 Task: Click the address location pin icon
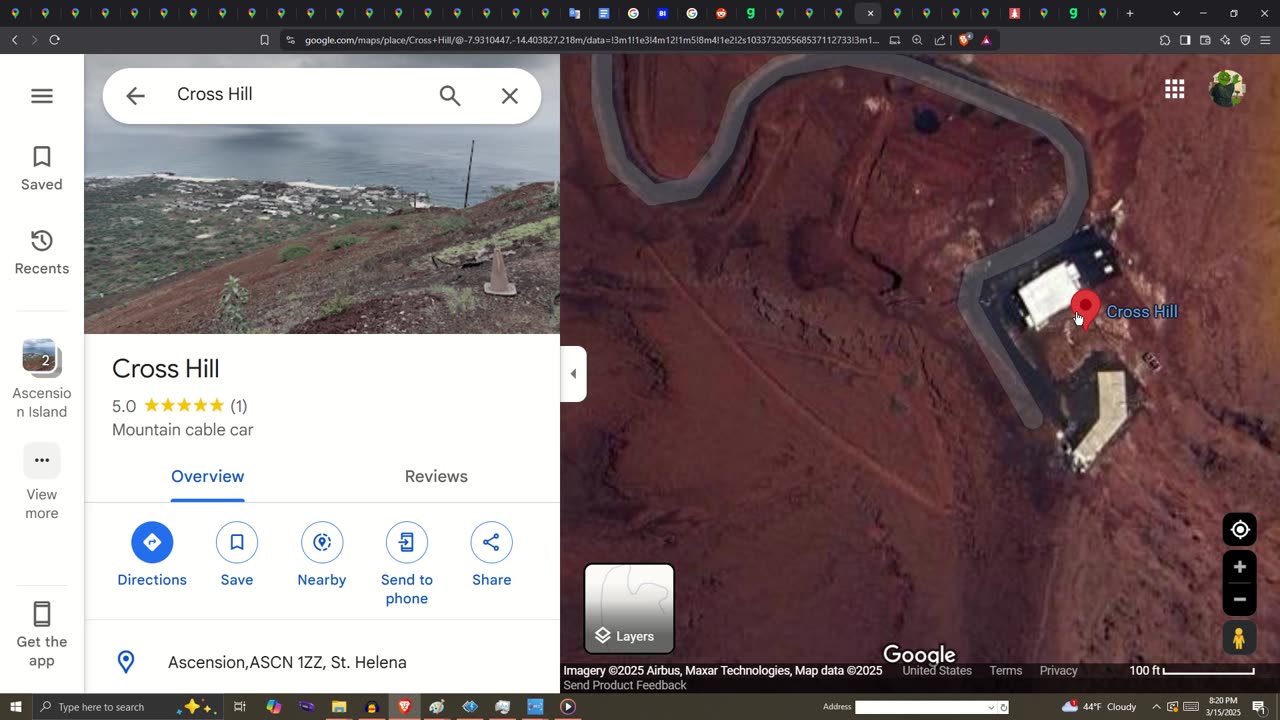click(x=126, y=662)
